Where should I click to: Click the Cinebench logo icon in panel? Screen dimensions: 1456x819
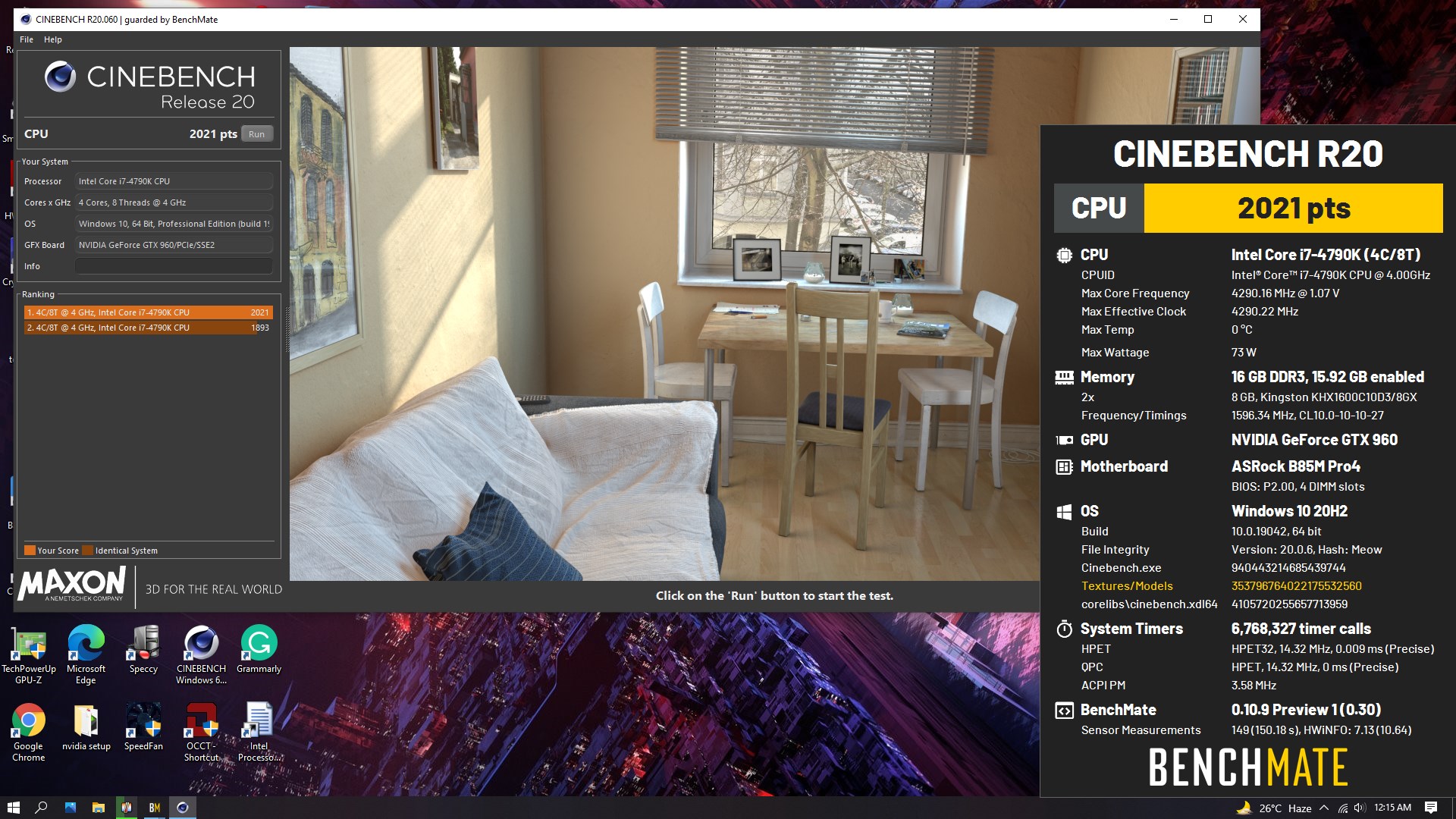[x=60, y=77]
